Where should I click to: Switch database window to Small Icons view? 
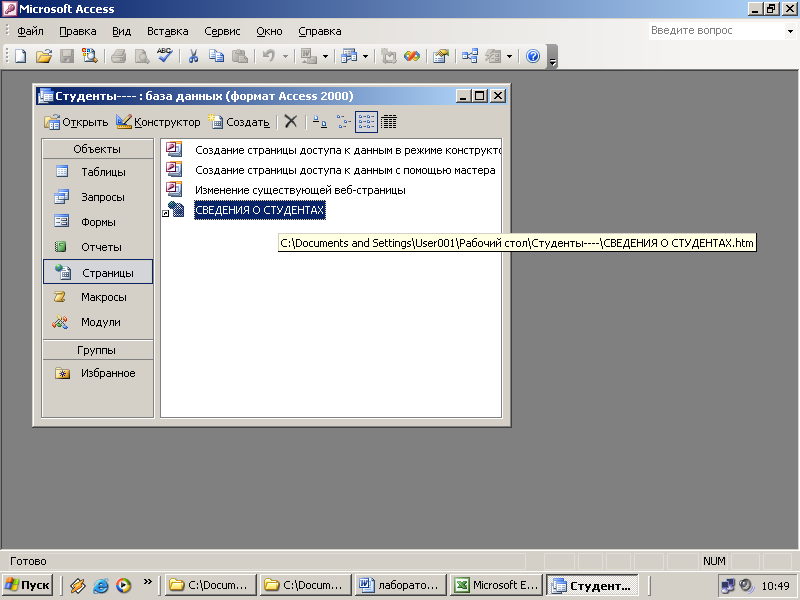[x=343, y=121]
